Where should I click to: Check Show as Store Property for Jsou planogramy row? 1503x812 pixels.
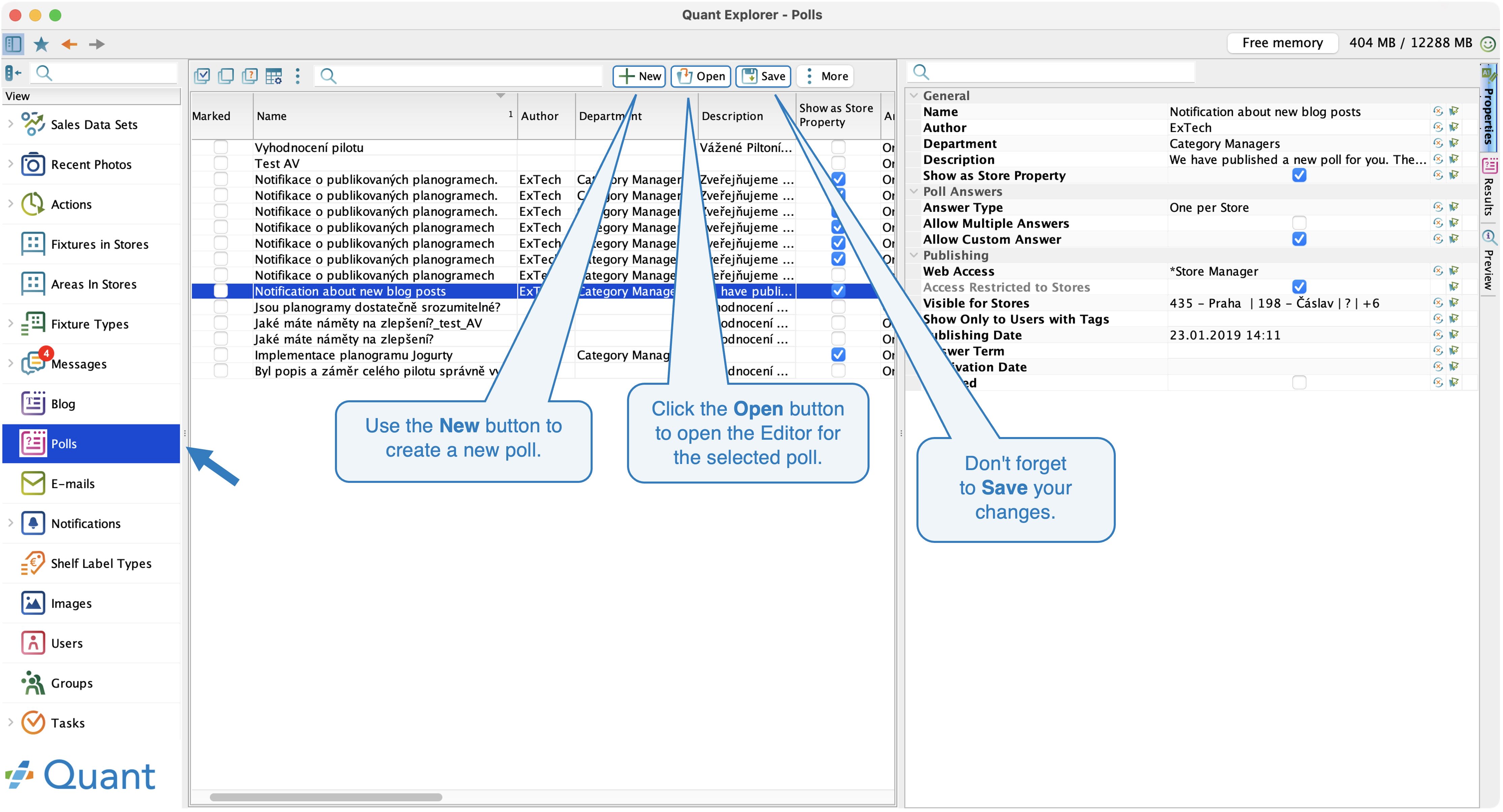point(838,307)
